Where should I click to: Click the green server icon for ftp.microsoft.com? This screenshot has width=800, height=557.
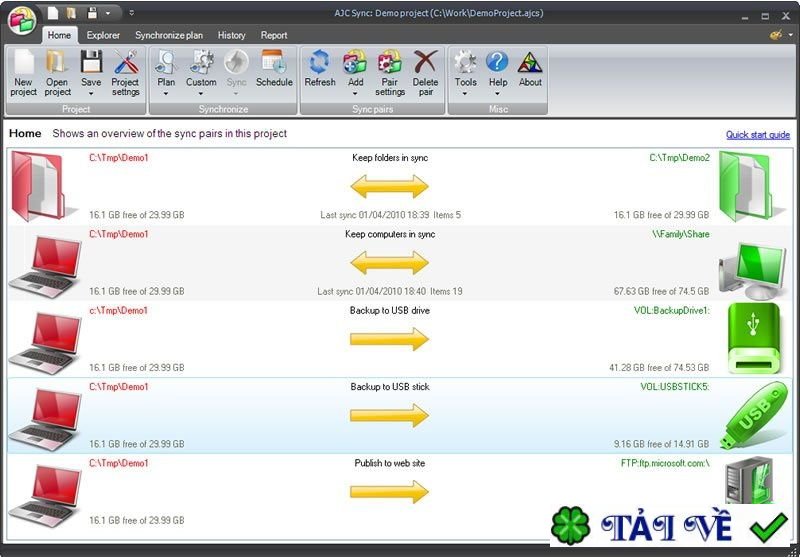click(x=750, y=481)
